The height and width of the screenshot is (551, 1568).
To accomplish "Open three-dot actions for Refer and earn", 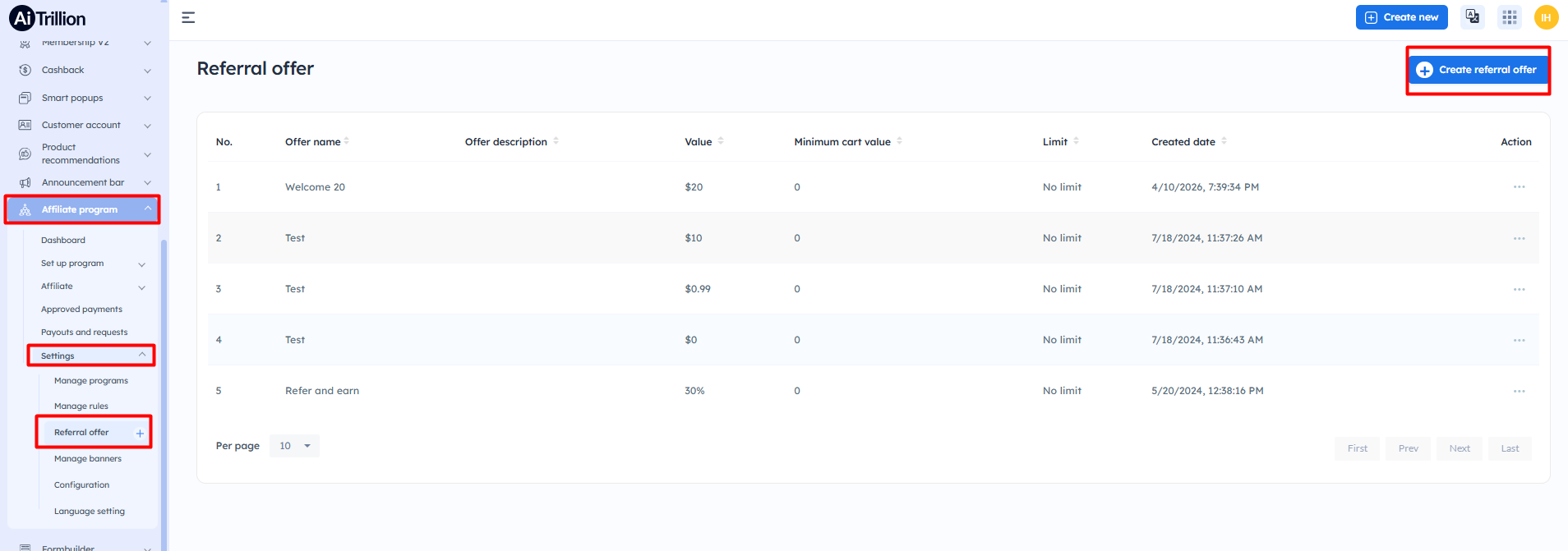I will click(x=1519, y=391).
